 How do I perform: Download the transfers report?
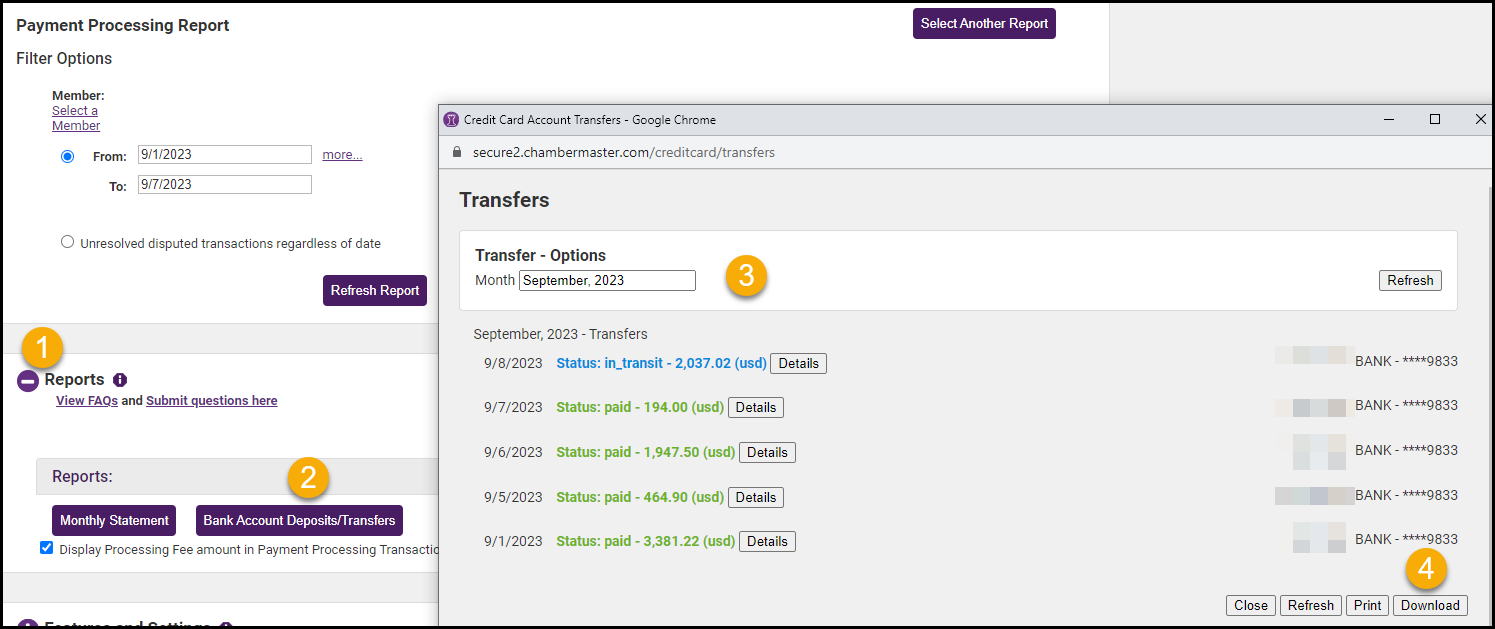pos(1430,605)
